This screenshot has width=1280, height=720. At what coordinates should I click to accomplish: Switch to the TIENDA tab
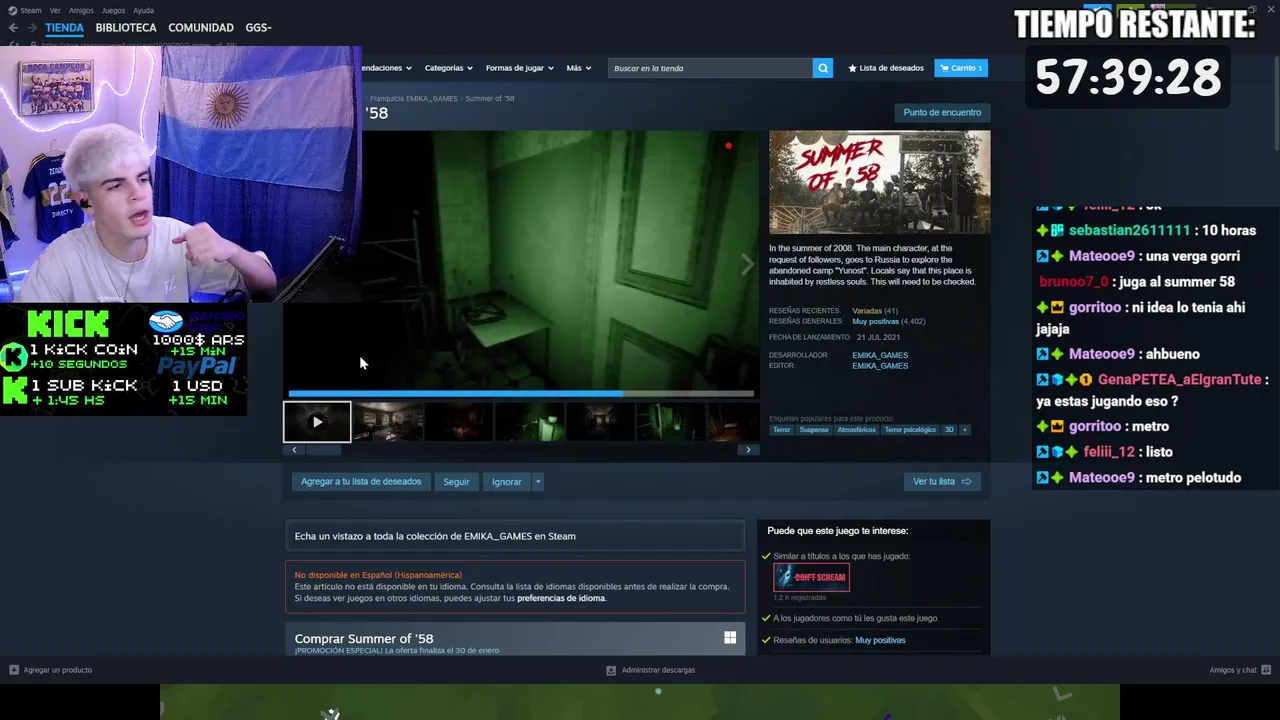(64, 28)
